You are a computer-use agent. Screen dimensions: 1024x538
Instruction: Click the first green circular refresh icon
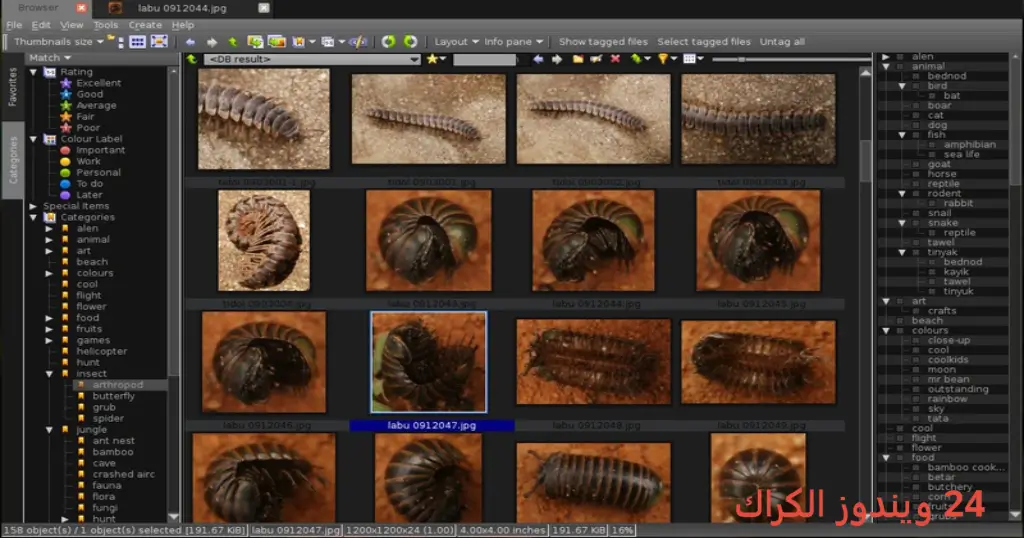coord(389,42)
